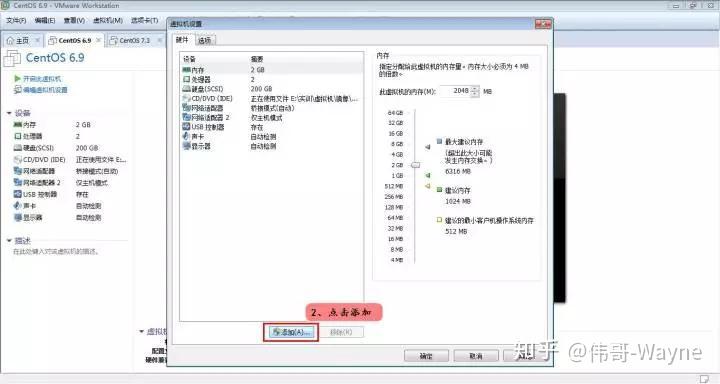Viewport: 720px width, 384px height.
Task: Click the 在此处键入 description text area
Action: 56,251
